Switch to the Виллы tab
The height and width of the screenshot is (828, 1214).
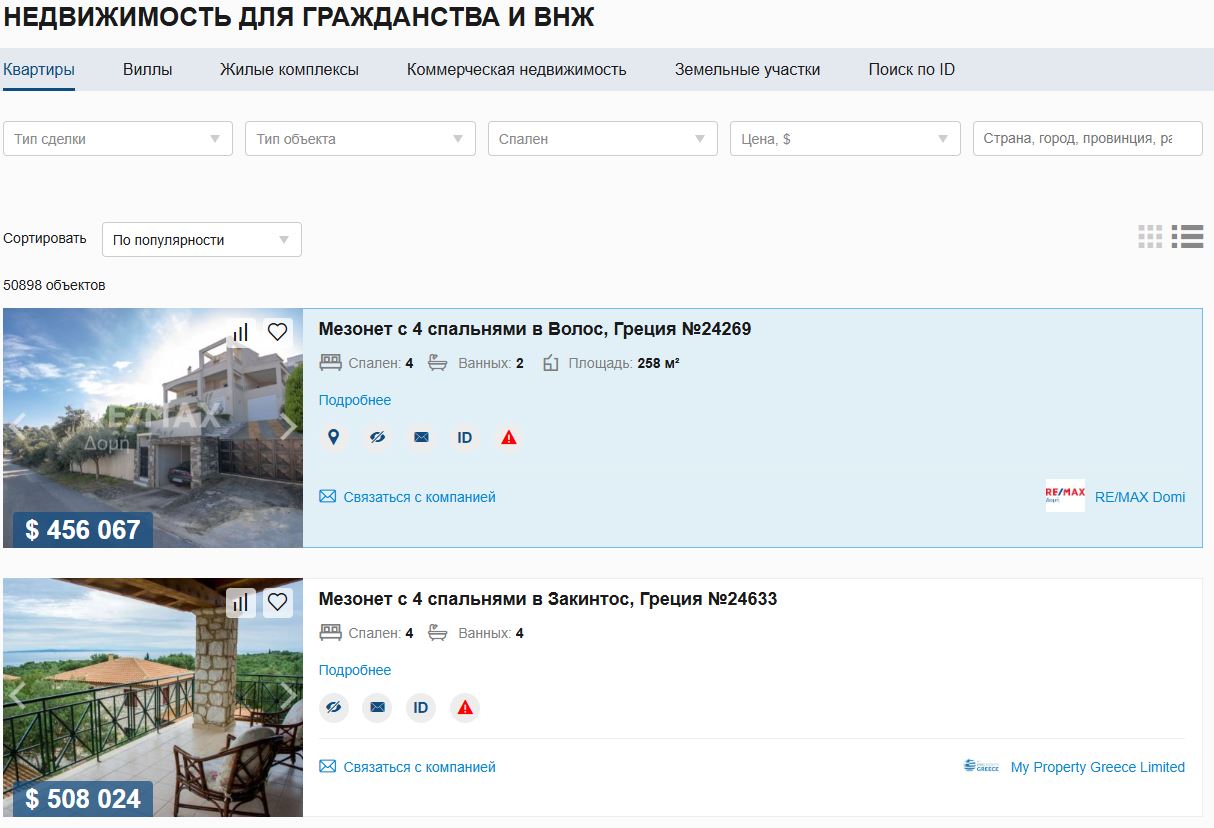148,70
